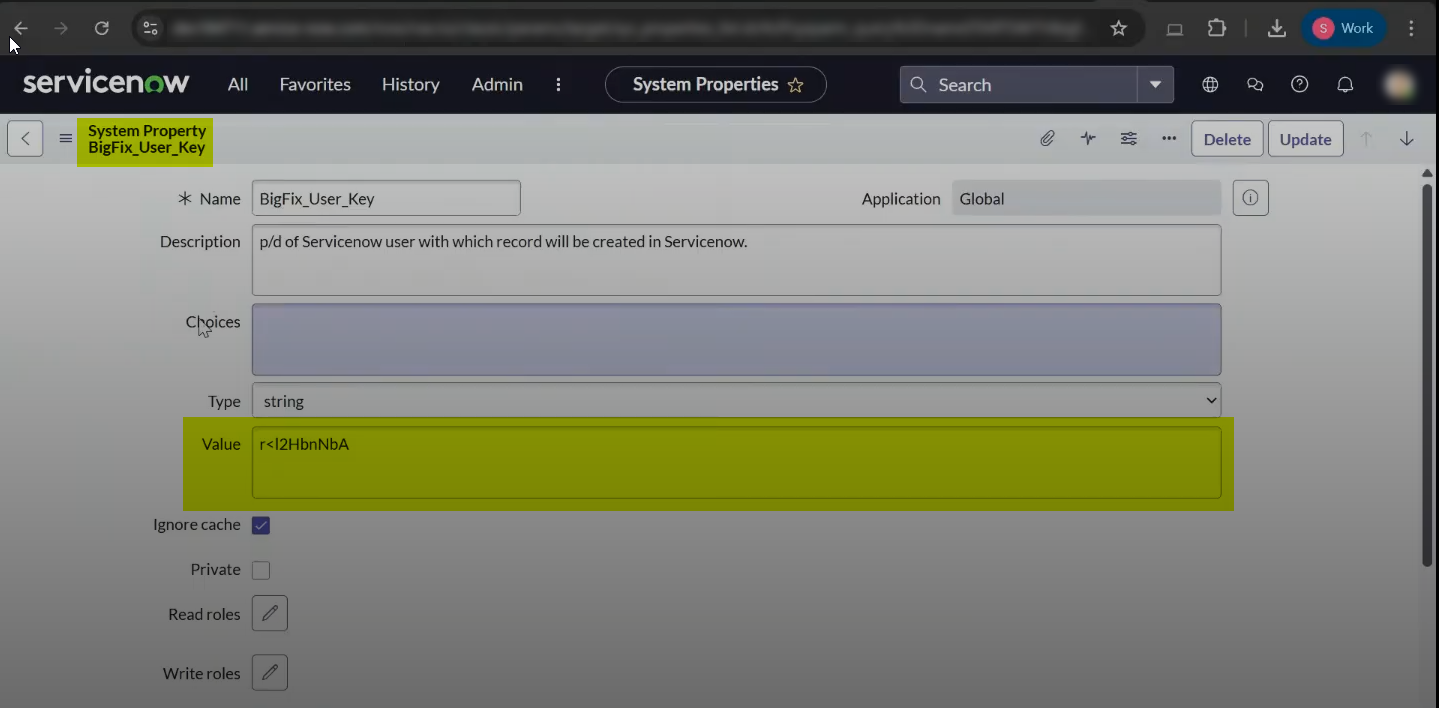Open site information icon in address bar
Viewport: 1439px width, 708px height.
point(150,28)
